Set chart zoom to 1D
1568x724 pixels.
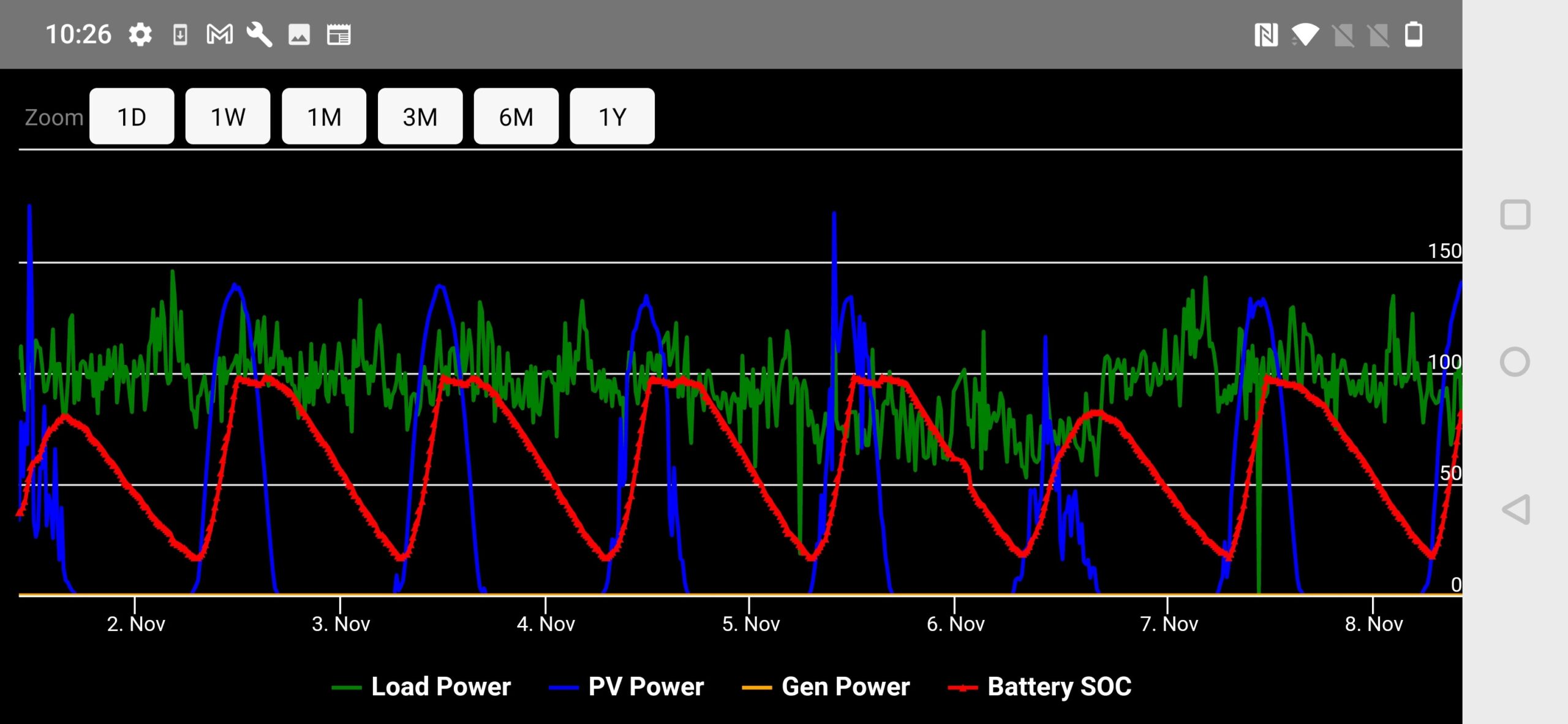132,116
